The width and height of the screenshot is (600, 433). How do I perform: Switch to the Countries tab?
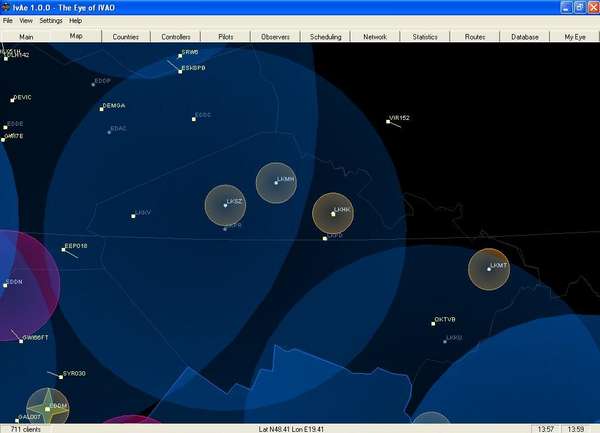126,37
